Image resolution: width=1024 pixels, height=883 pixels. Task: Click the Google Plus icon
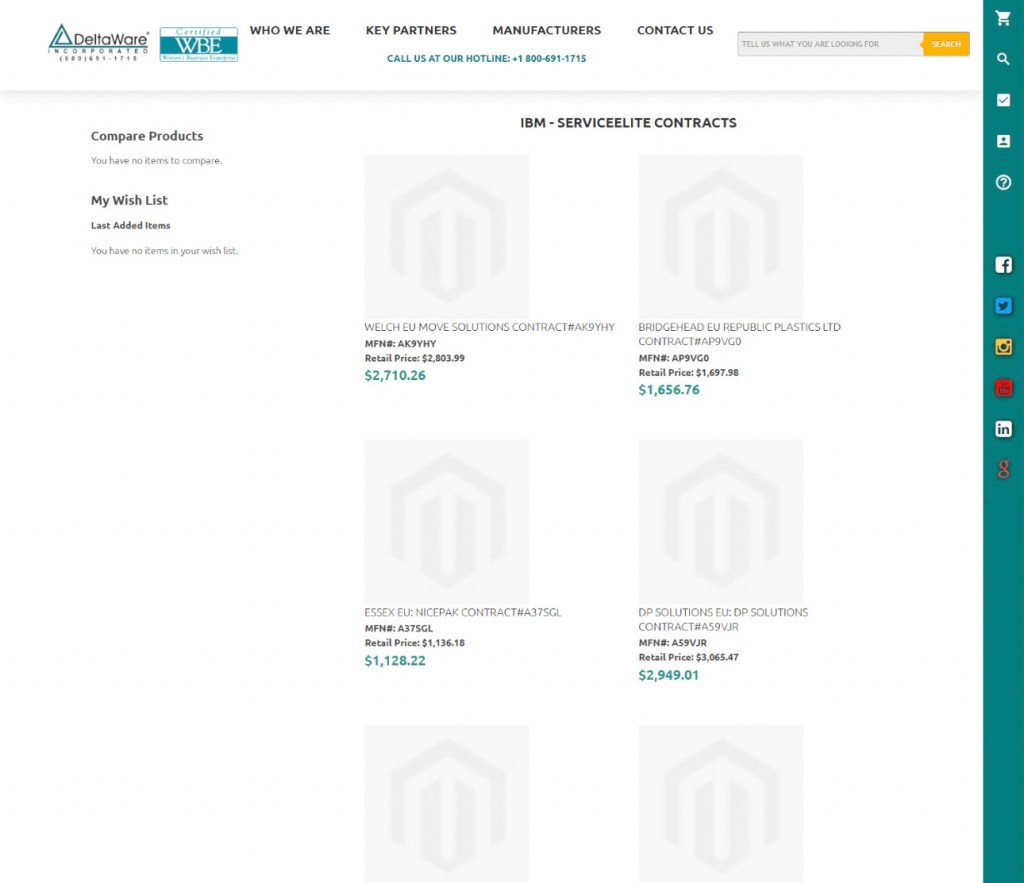[x=1003, y=470]
